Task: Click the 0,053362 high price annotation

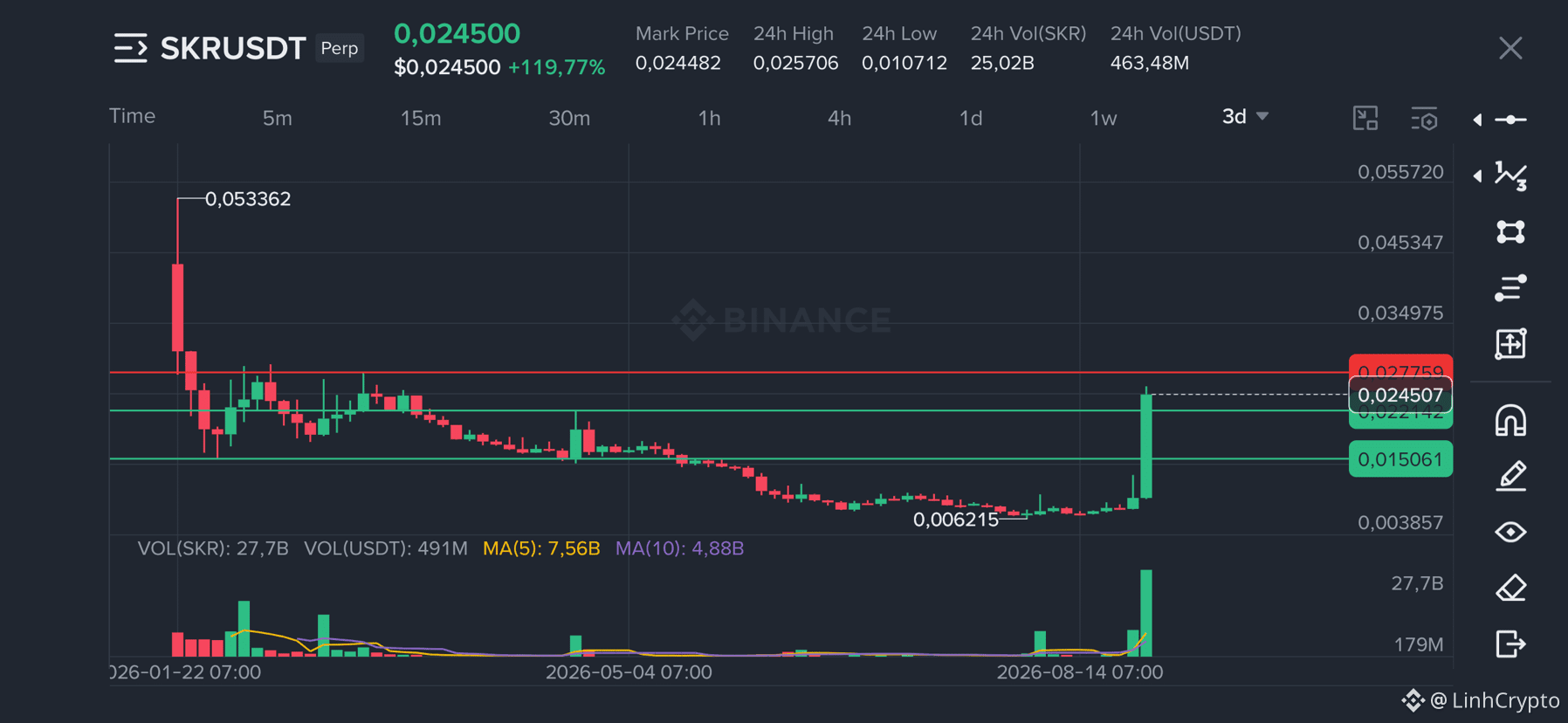Action: point(248,199)
